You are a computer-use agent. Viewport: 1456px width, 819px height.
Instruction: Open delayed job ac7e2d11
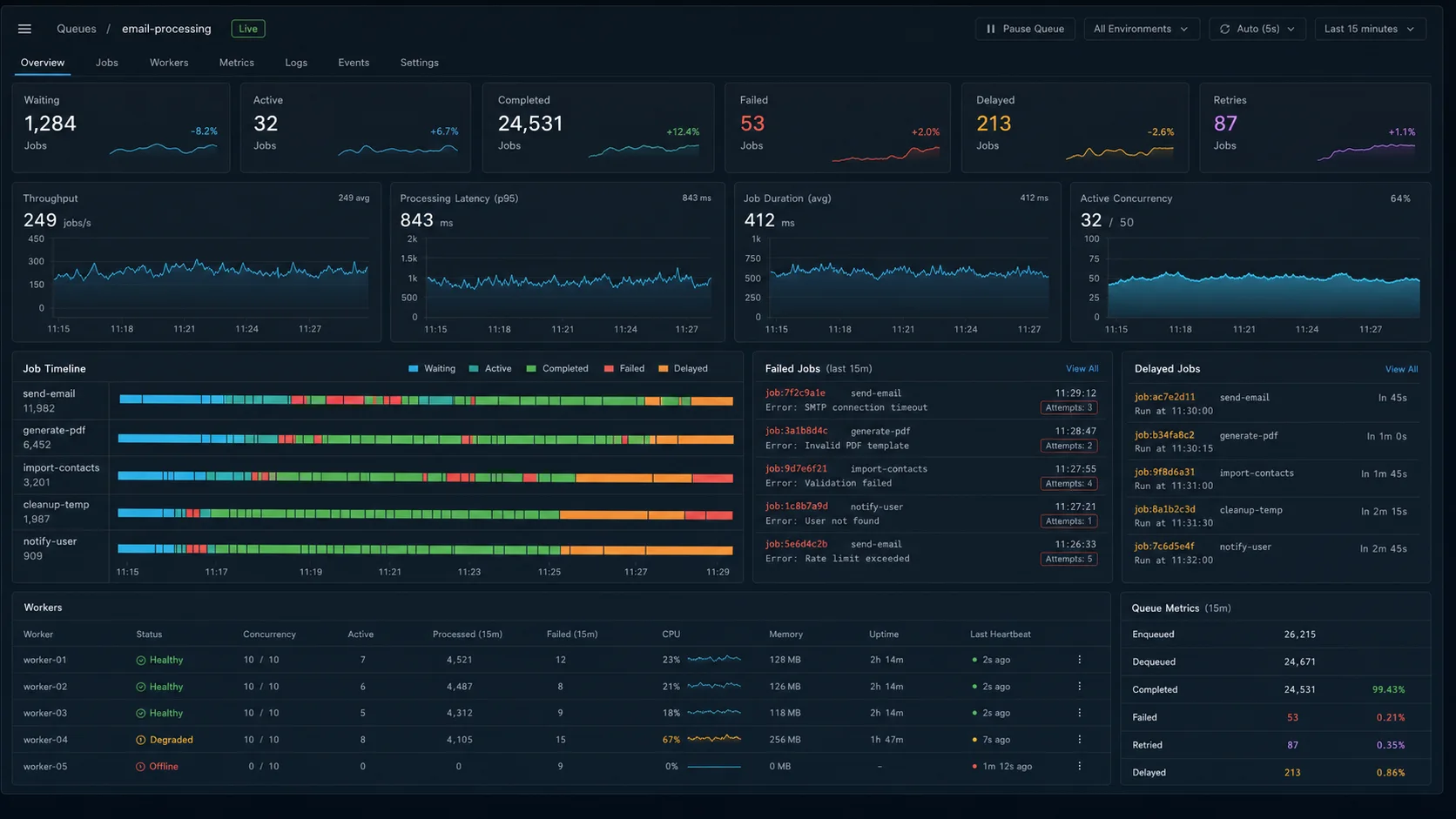pos(1164,397)
